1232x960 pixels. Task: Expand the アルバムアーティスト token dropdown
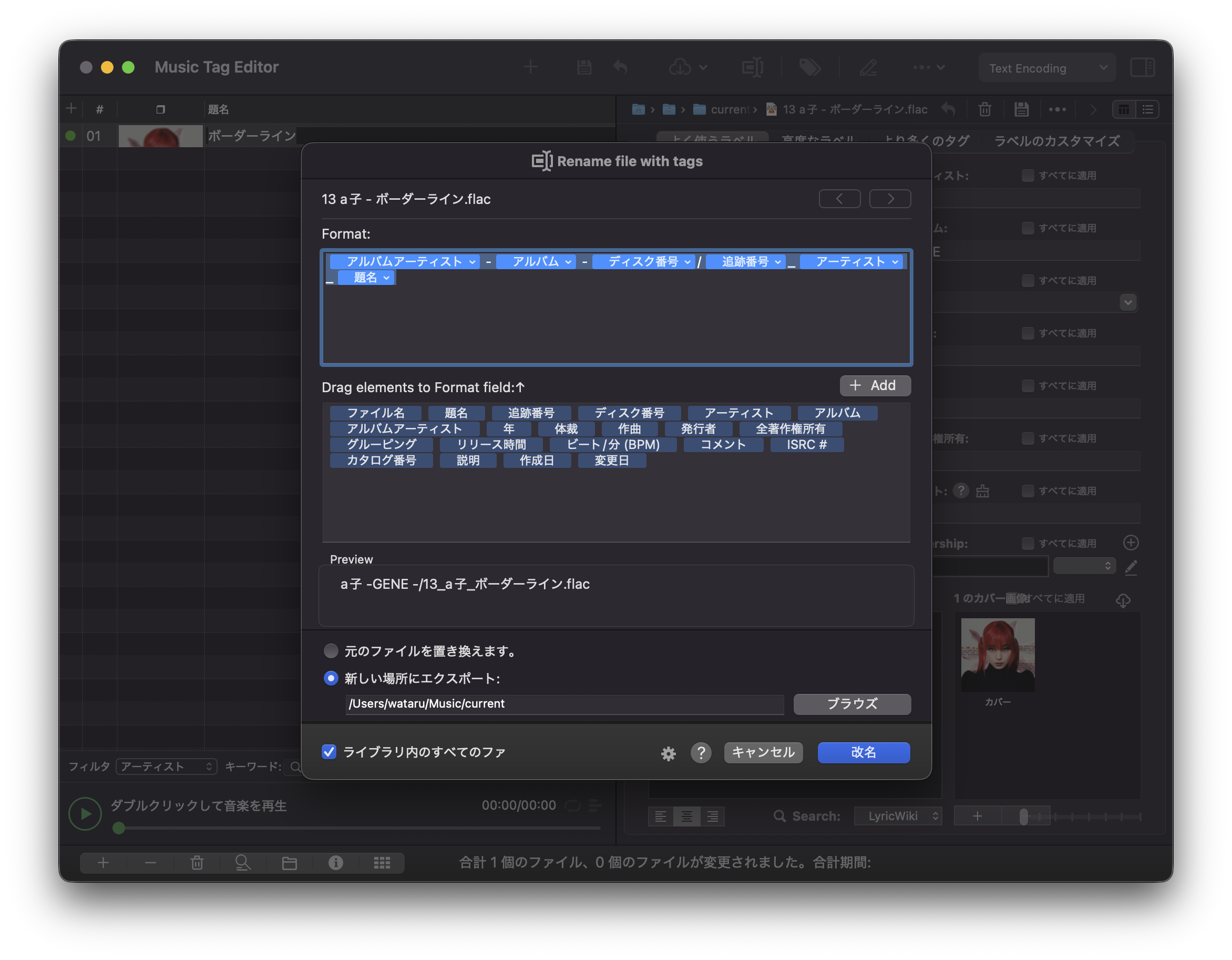click(x=472, y=262)
